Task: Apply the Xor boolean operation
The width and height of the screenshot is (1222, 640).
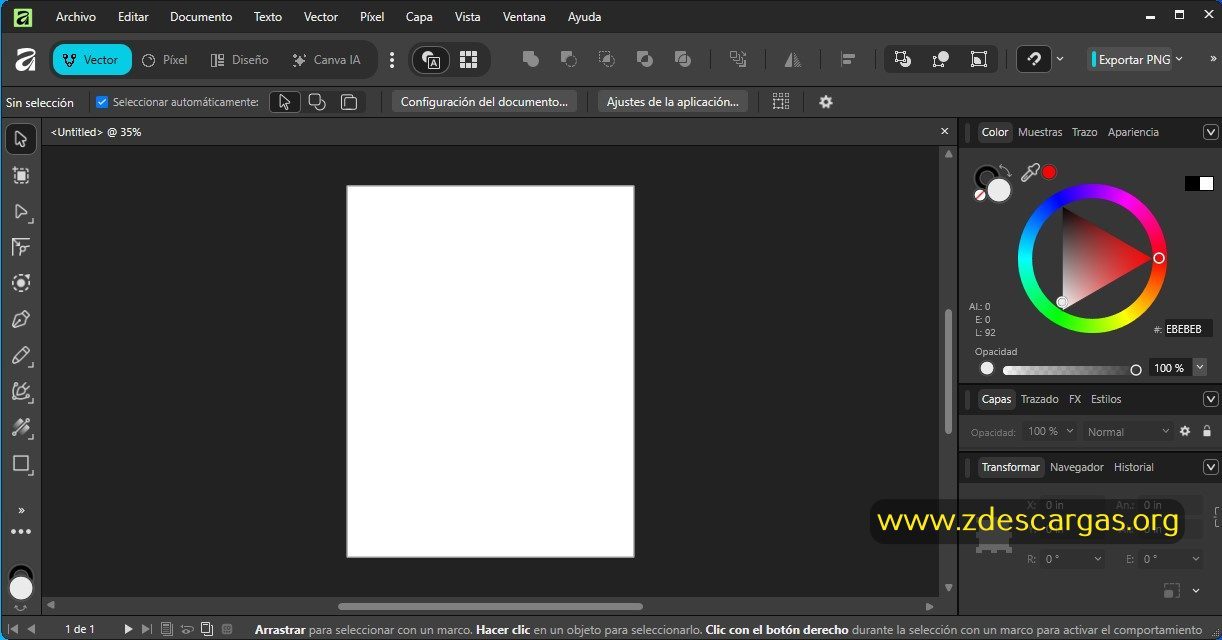Action: tap(644, 60)
